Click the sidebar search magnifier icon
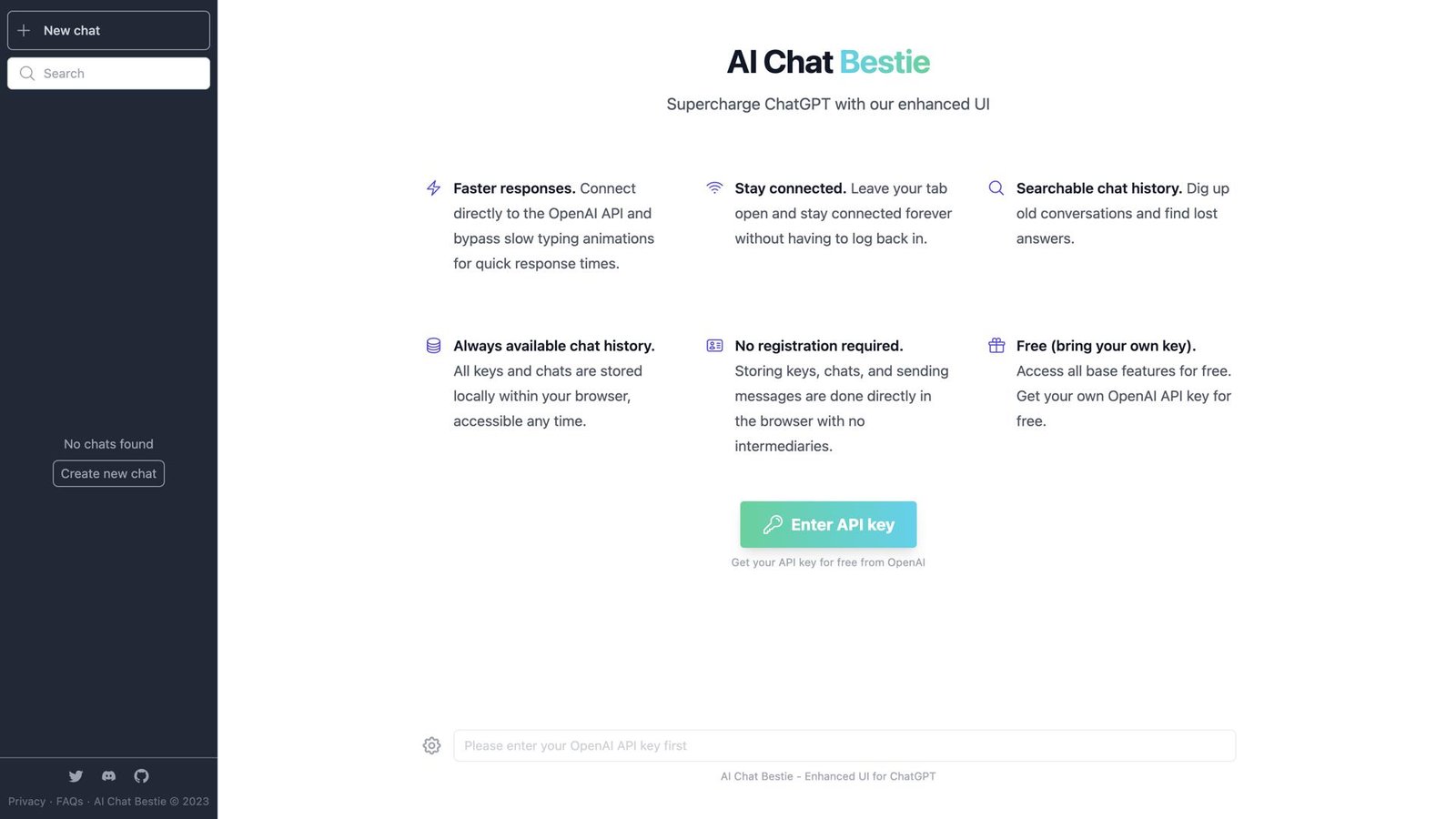 click(27, 74)
